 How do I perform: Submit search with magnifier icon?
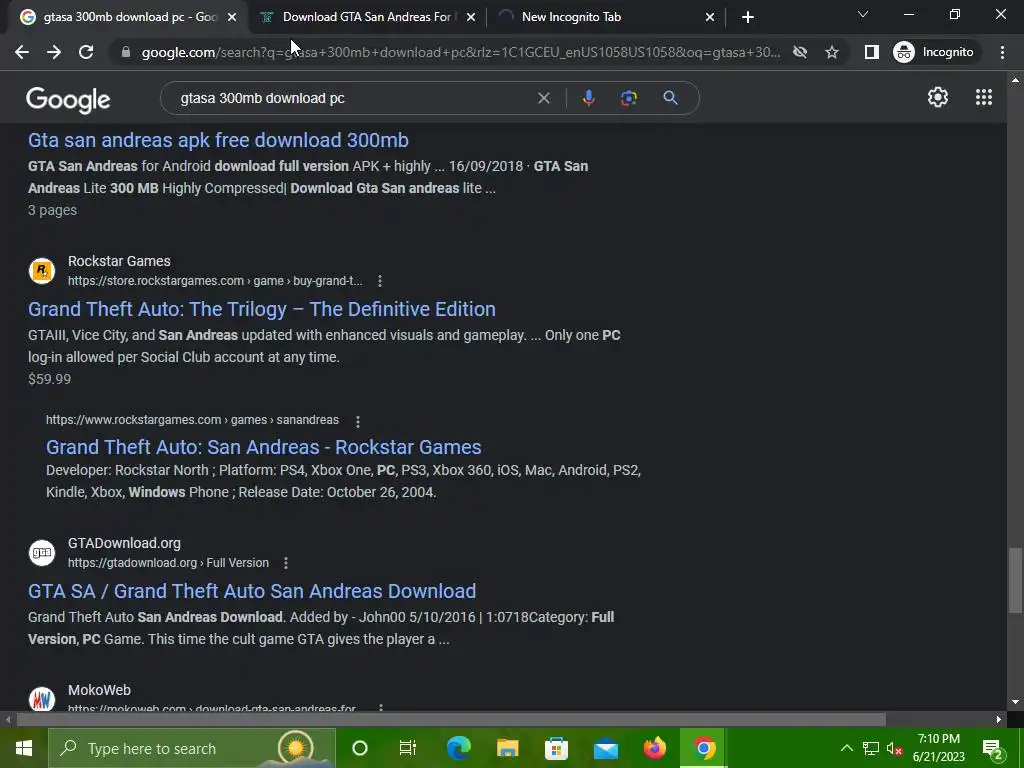tap(670, 98)
